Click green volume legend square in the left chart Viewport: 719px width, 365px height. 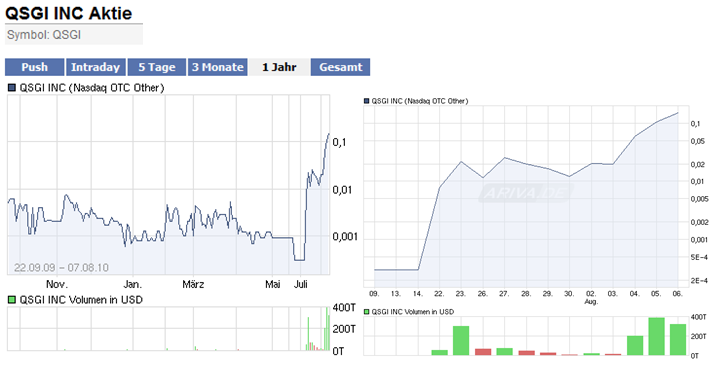coord(12,300)
